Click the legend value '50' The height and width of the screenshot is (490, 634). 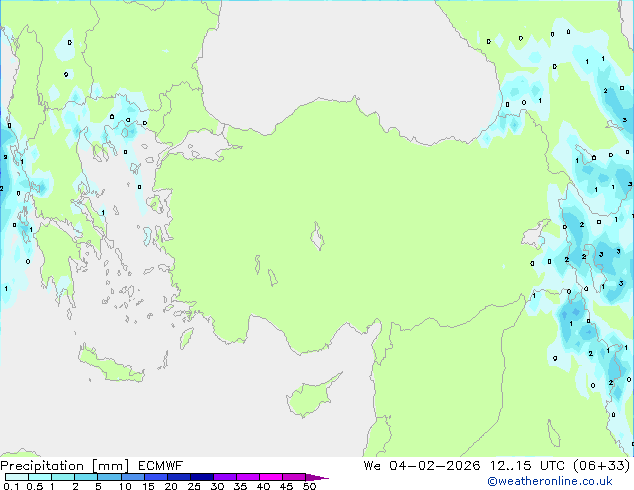tap(309, 486)
